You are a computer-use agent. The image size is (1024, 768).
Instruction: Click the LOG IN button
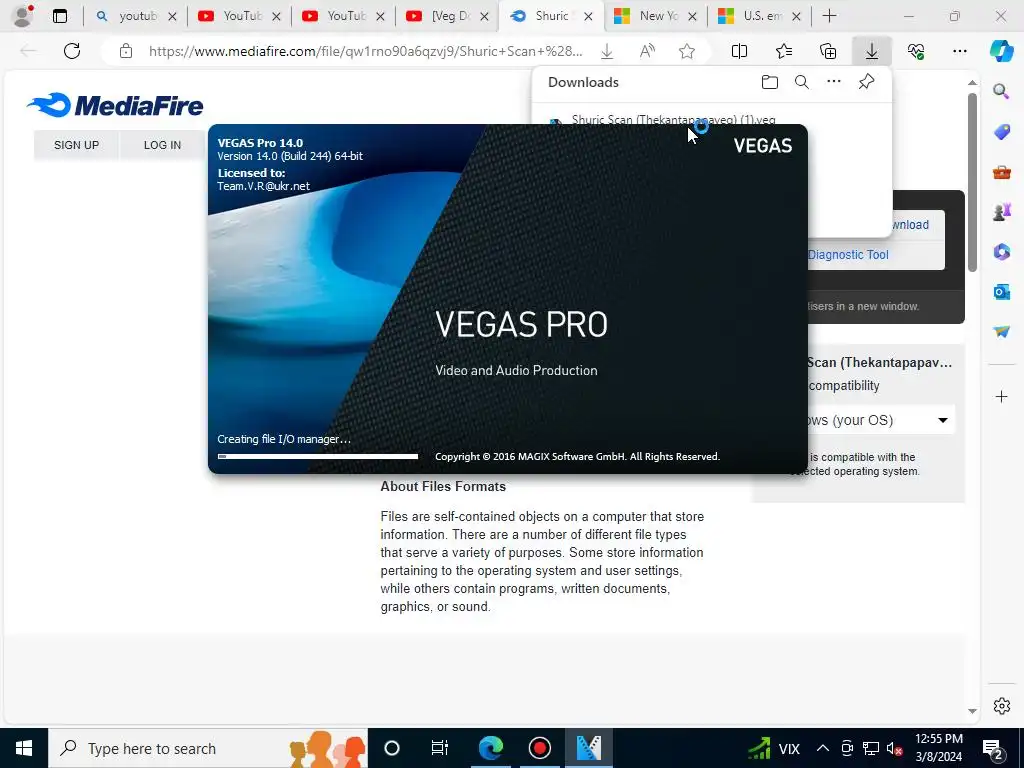point(162,145)
